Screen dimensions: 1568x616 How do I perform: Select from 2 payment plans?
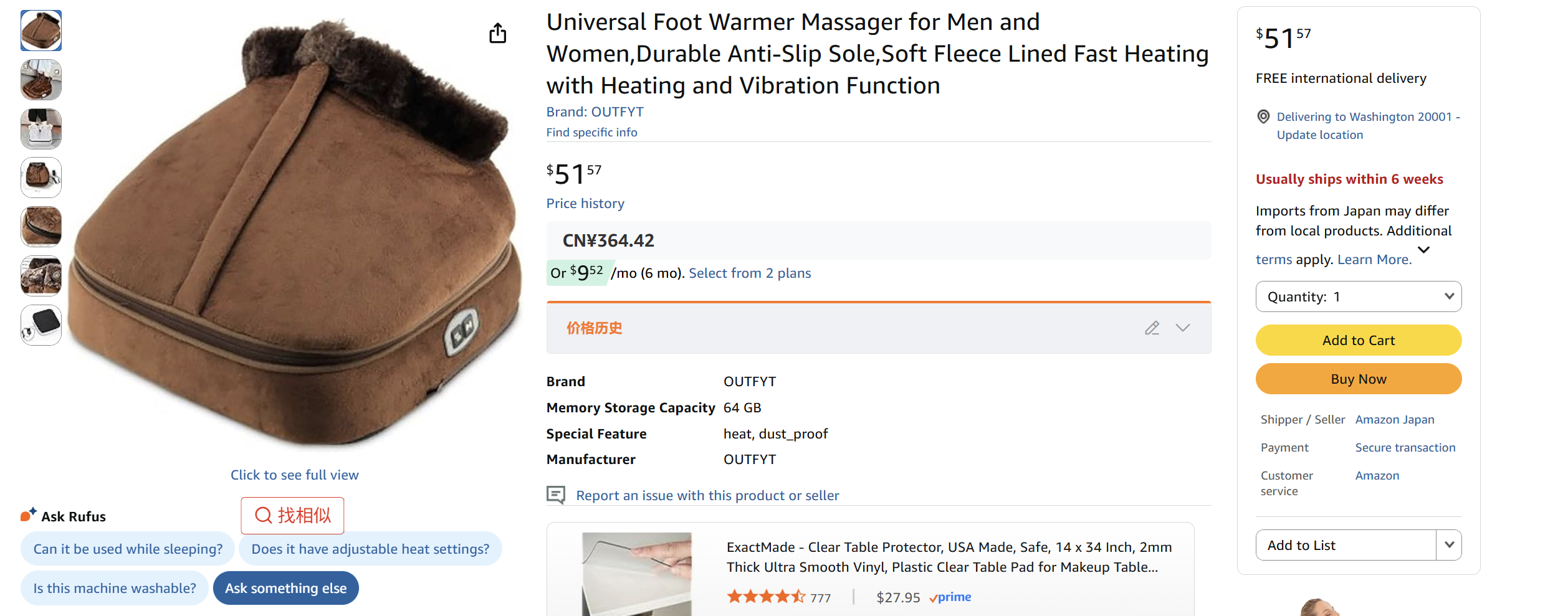(748, 272)
